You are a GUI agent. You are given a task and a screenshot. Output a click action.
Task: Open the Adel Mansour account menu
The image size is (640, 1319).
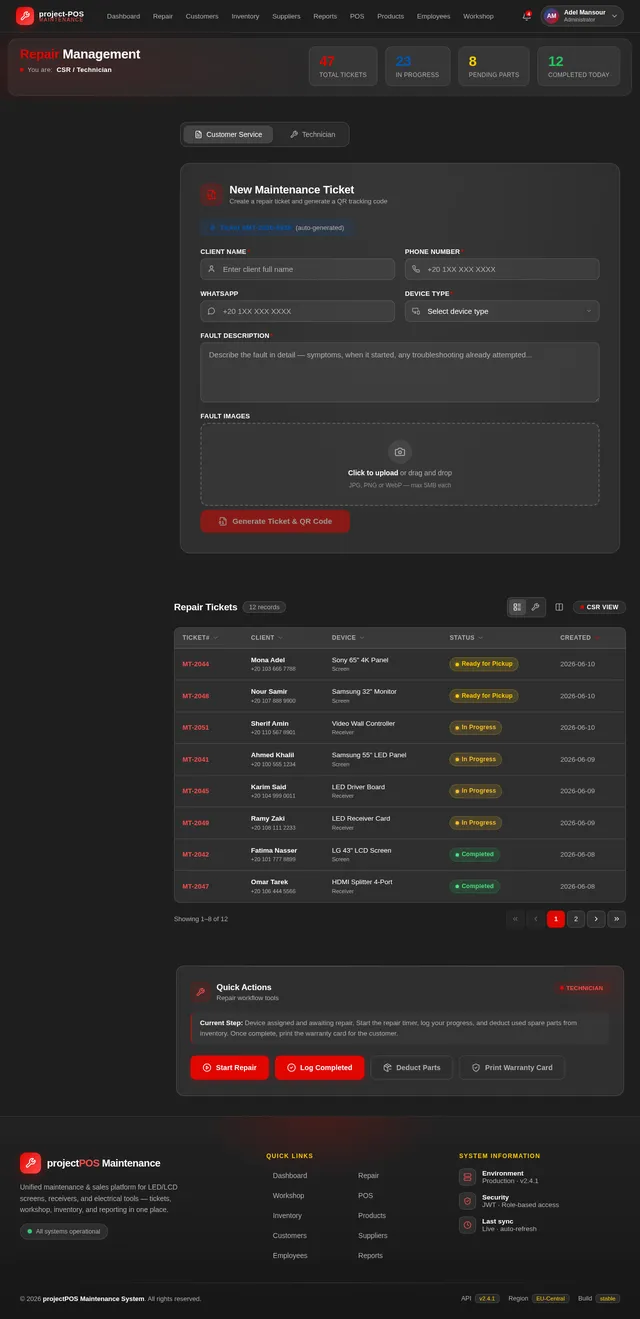coord(582,16)
